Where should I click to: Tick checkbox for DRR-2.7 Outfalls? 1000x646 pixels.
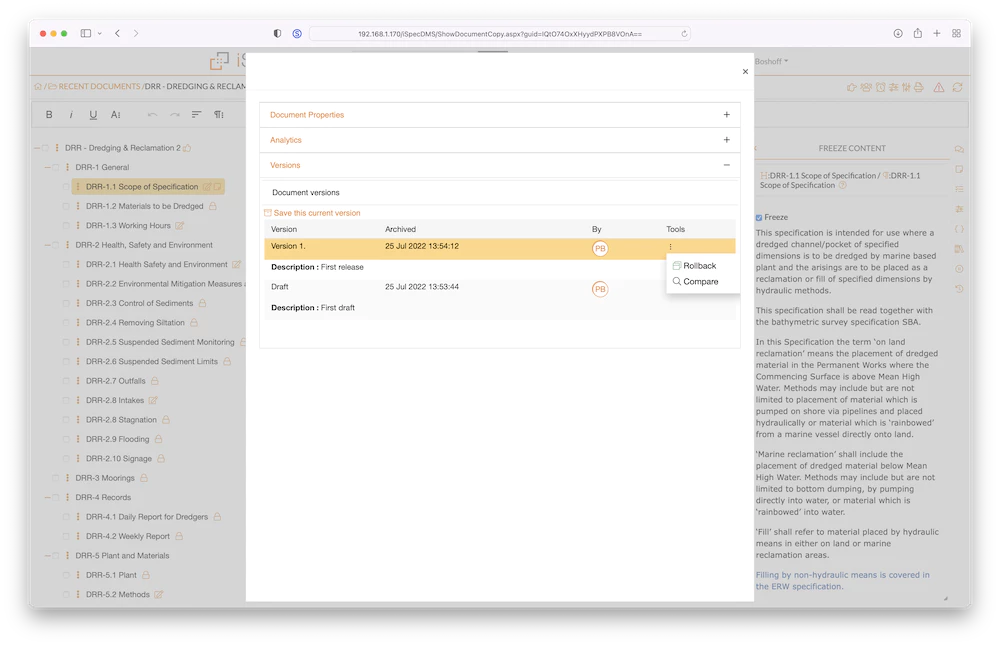pyautogui.click(x=66, y=381)
